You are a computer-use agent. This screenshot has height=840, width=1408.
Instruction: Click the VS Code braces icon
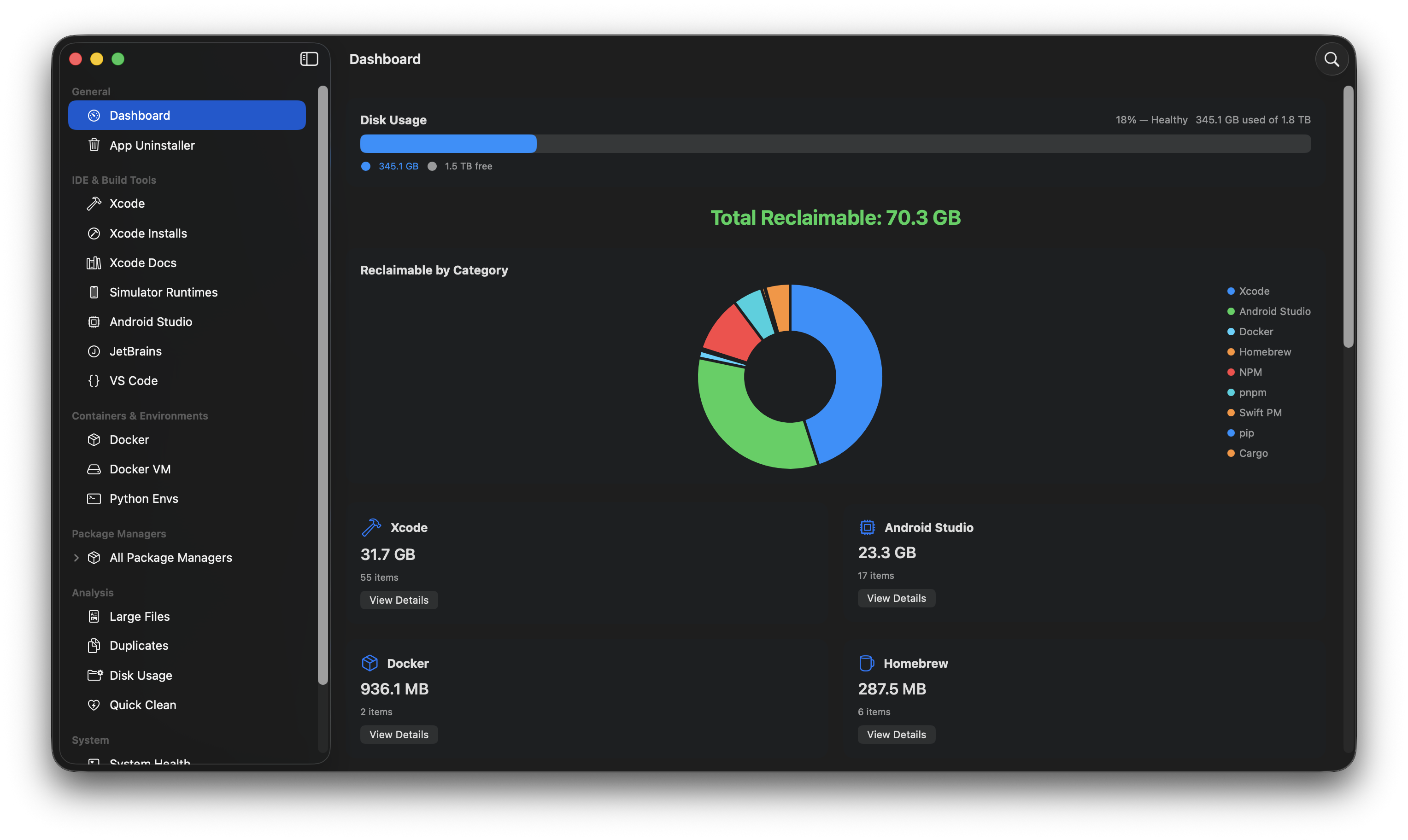click(x=94, y=380)
